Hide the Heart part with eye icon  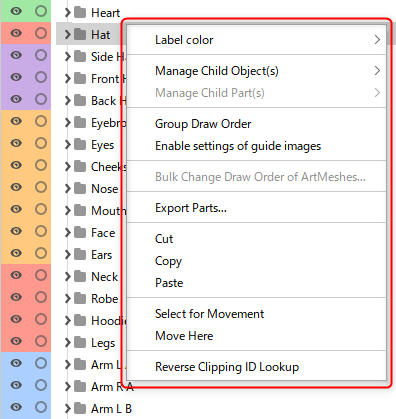(16, 11)
